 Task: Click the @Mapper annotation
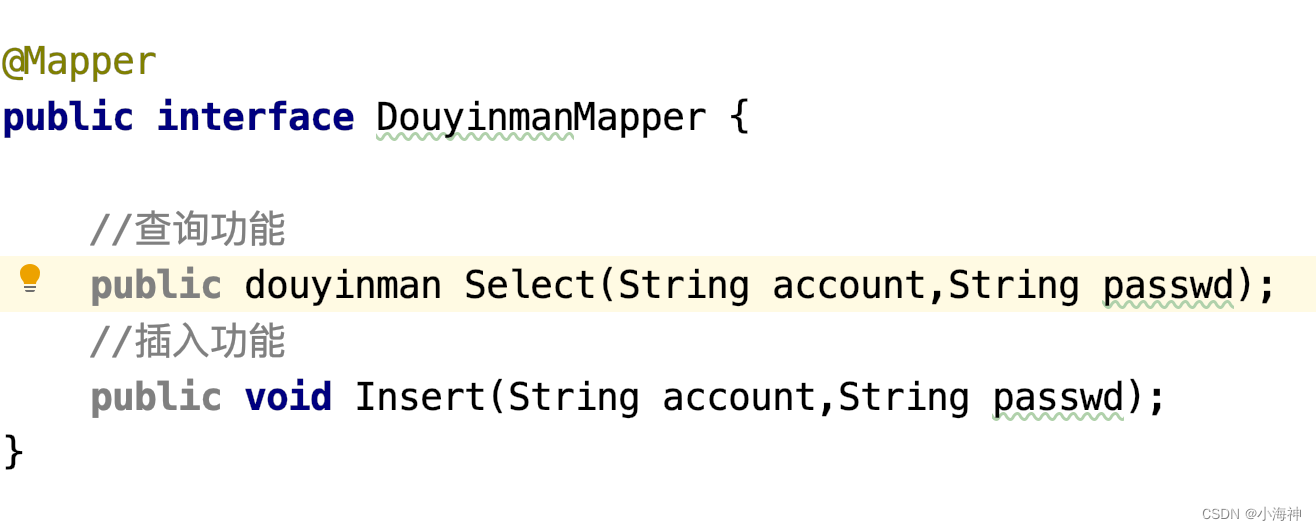79,62
